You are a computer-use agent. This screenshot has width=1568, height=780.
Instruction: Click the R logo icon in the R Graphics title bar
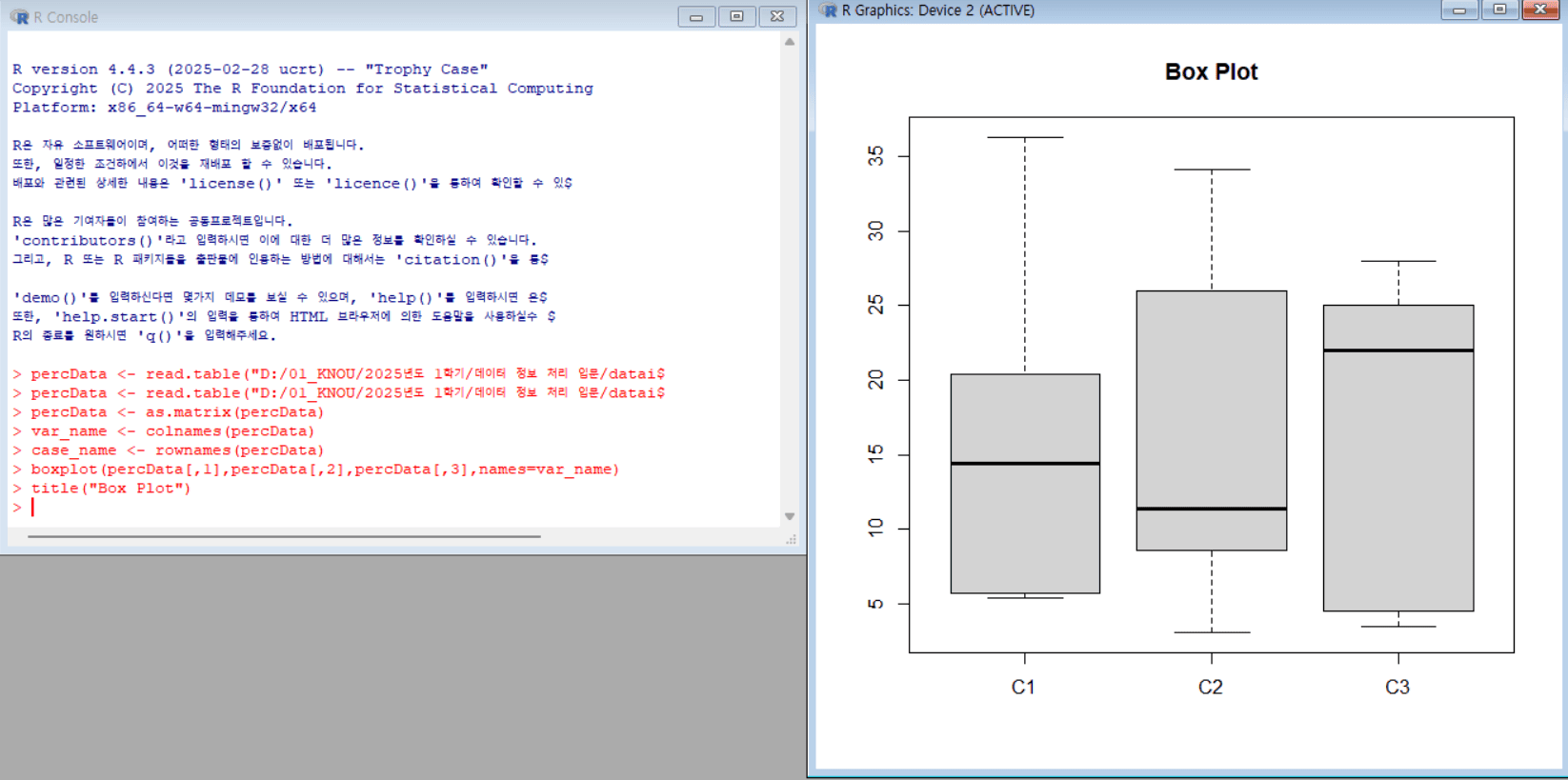[x=828, y=10]
